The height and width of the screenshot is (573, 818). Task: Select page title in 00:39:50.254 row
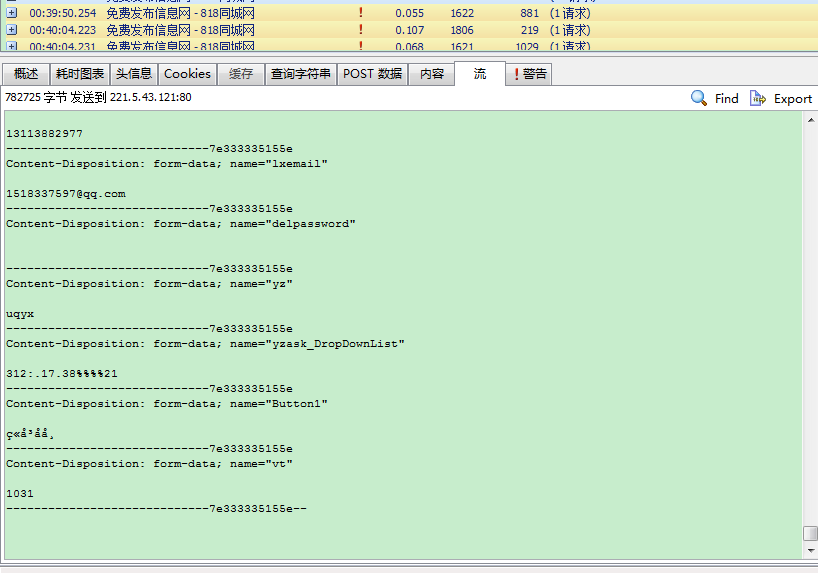pyautogui.click(x=181, y=13)
